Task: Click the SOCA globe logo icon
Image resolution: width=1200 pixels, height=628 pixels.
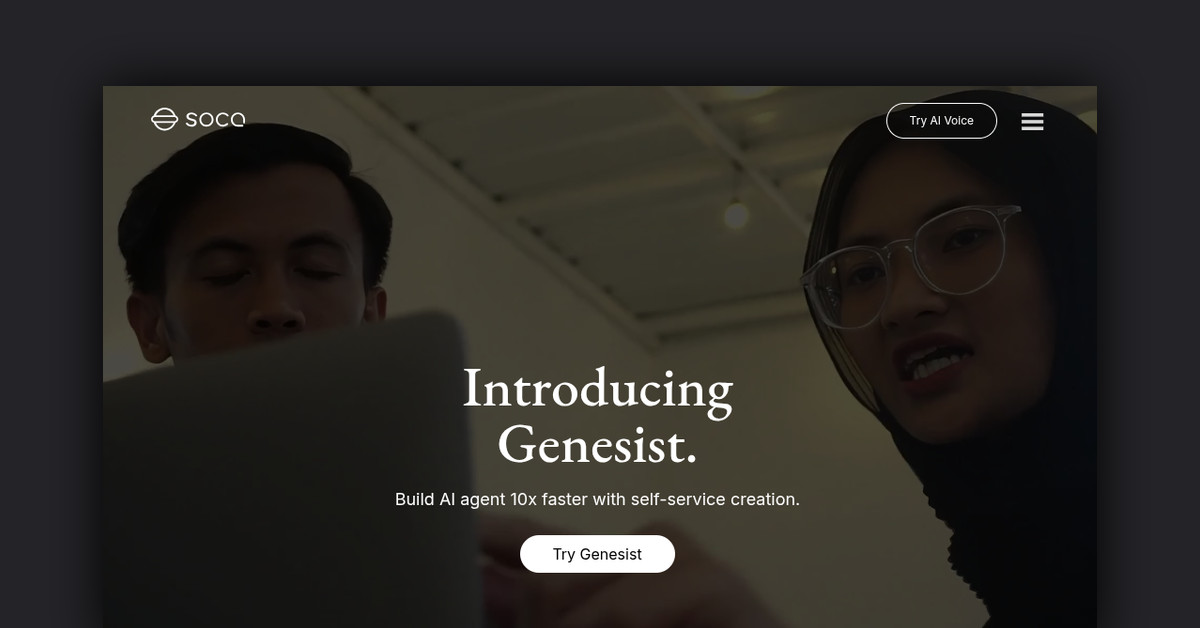Action: (164, 120)
